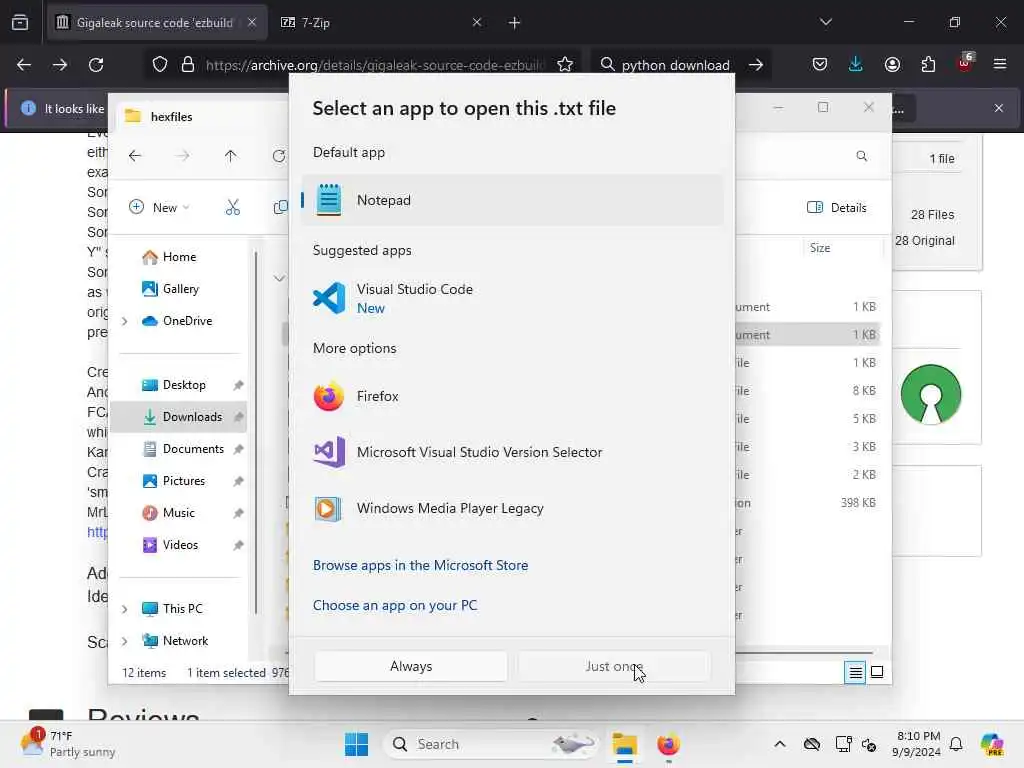Show hidden system tray icons
Image resolution: width=1024 pixels, height=768 pixels.
780,744
